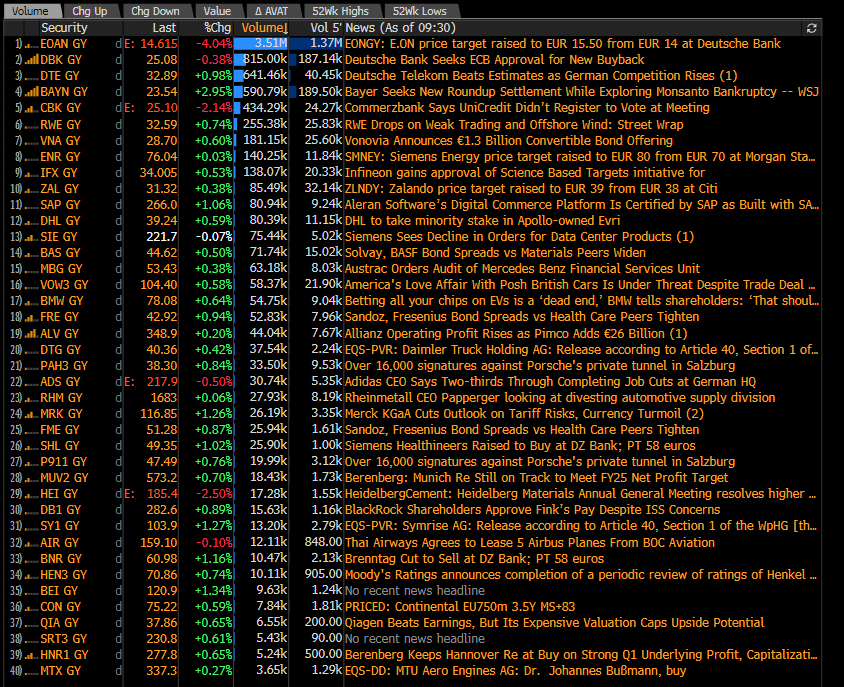844x687 pixels.
Task: Open the Zalando price target headline
Action: pos(531,189)
